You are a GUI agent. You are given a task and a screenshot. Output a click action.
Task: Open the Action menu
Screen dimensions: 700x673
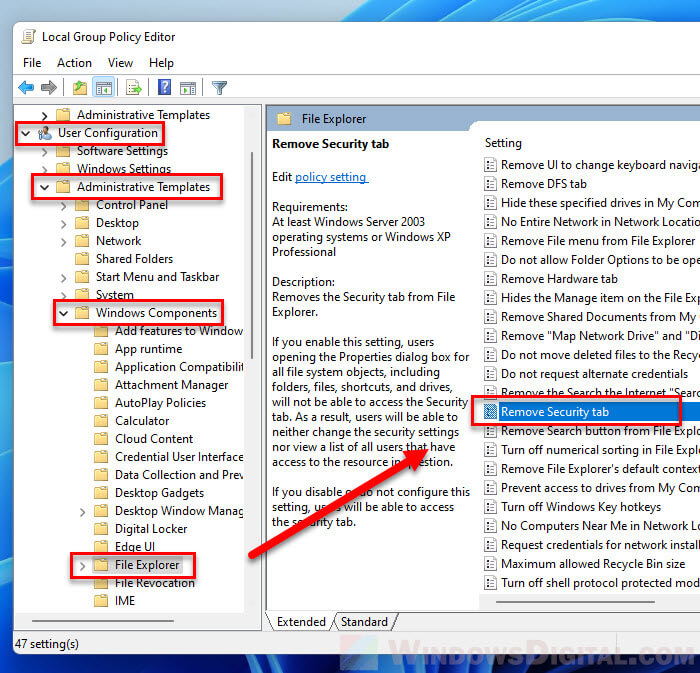click(74, 63)
